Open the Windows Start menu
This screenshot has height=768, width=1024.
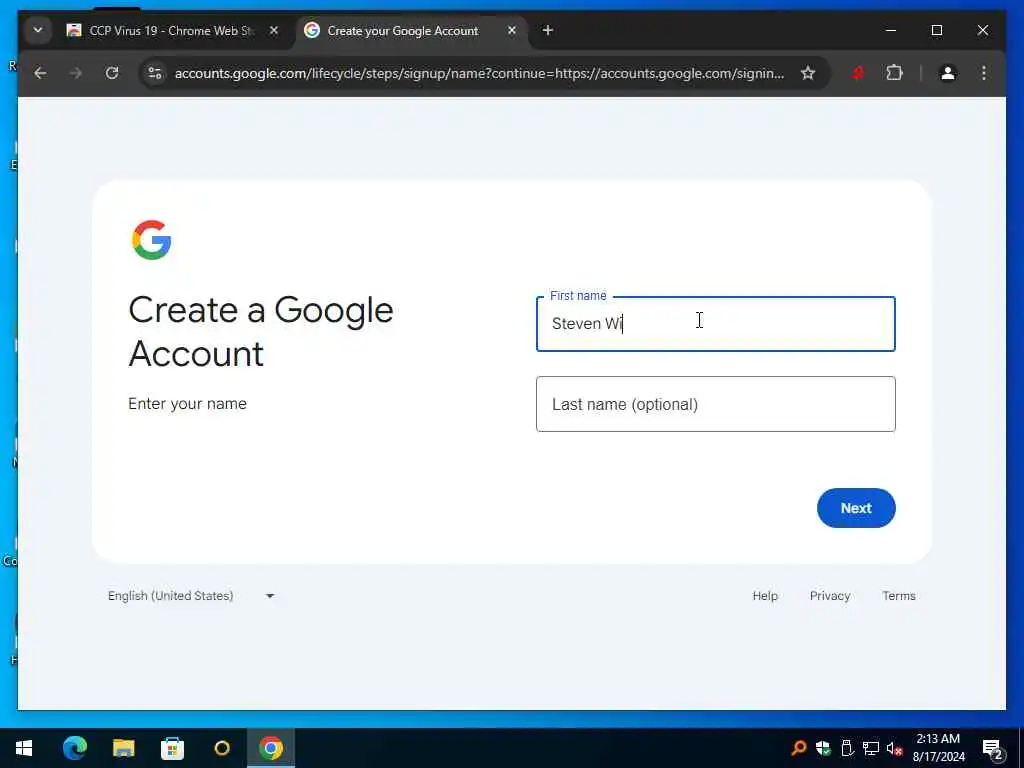24,748
